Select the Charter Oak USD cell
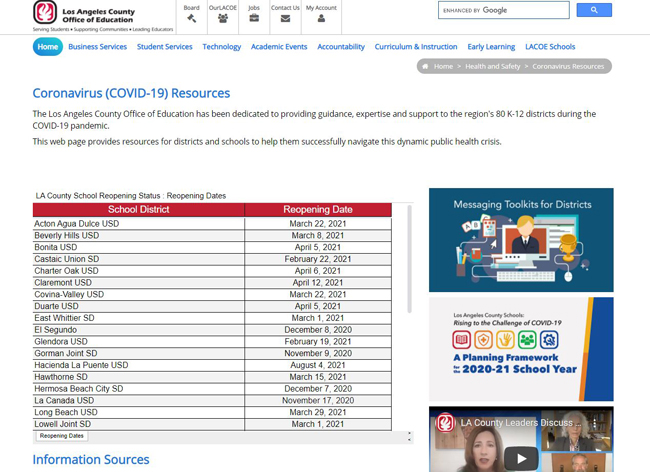 pyautogui.click(x=138, y=271)
